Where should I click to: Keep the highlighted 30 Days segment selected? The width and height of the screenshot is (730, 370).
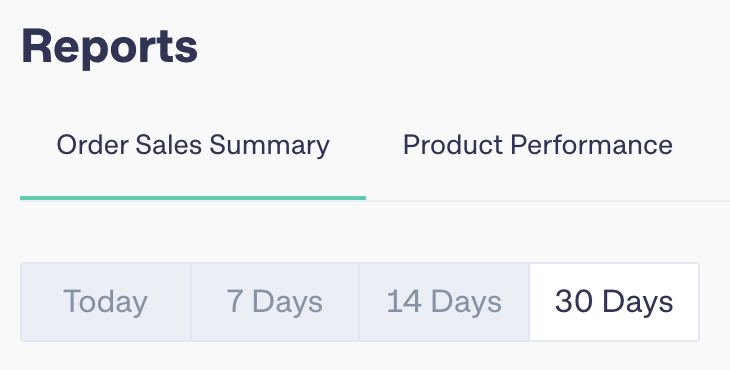(614, 302)
